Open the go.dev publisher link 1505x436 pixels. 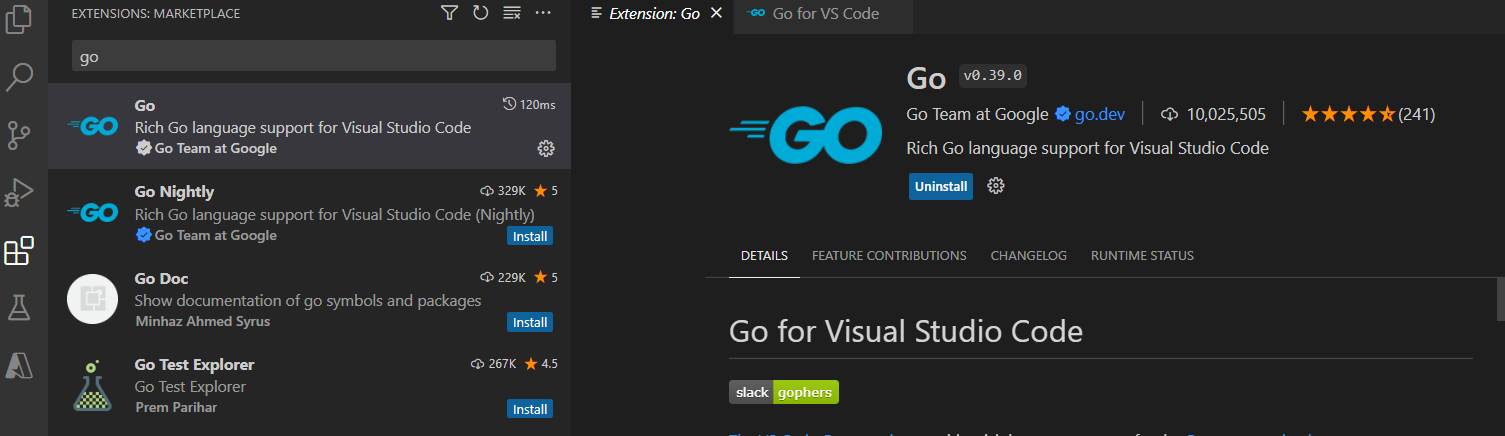click(x=1100, y=114)
